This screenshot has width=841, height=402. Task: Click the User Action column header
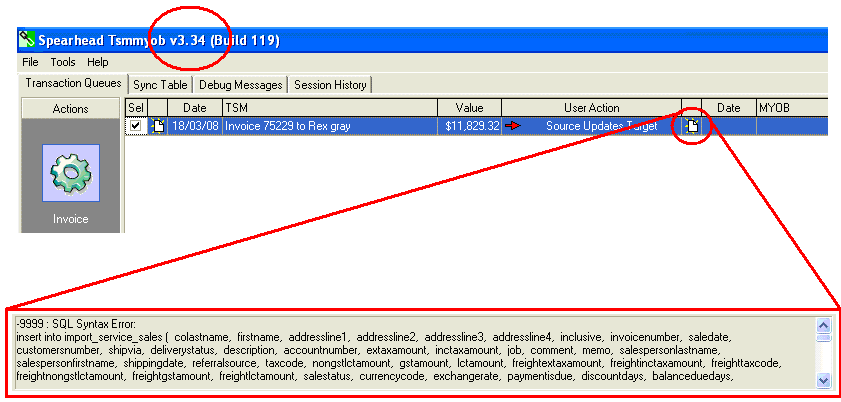(x=591, y=108)
